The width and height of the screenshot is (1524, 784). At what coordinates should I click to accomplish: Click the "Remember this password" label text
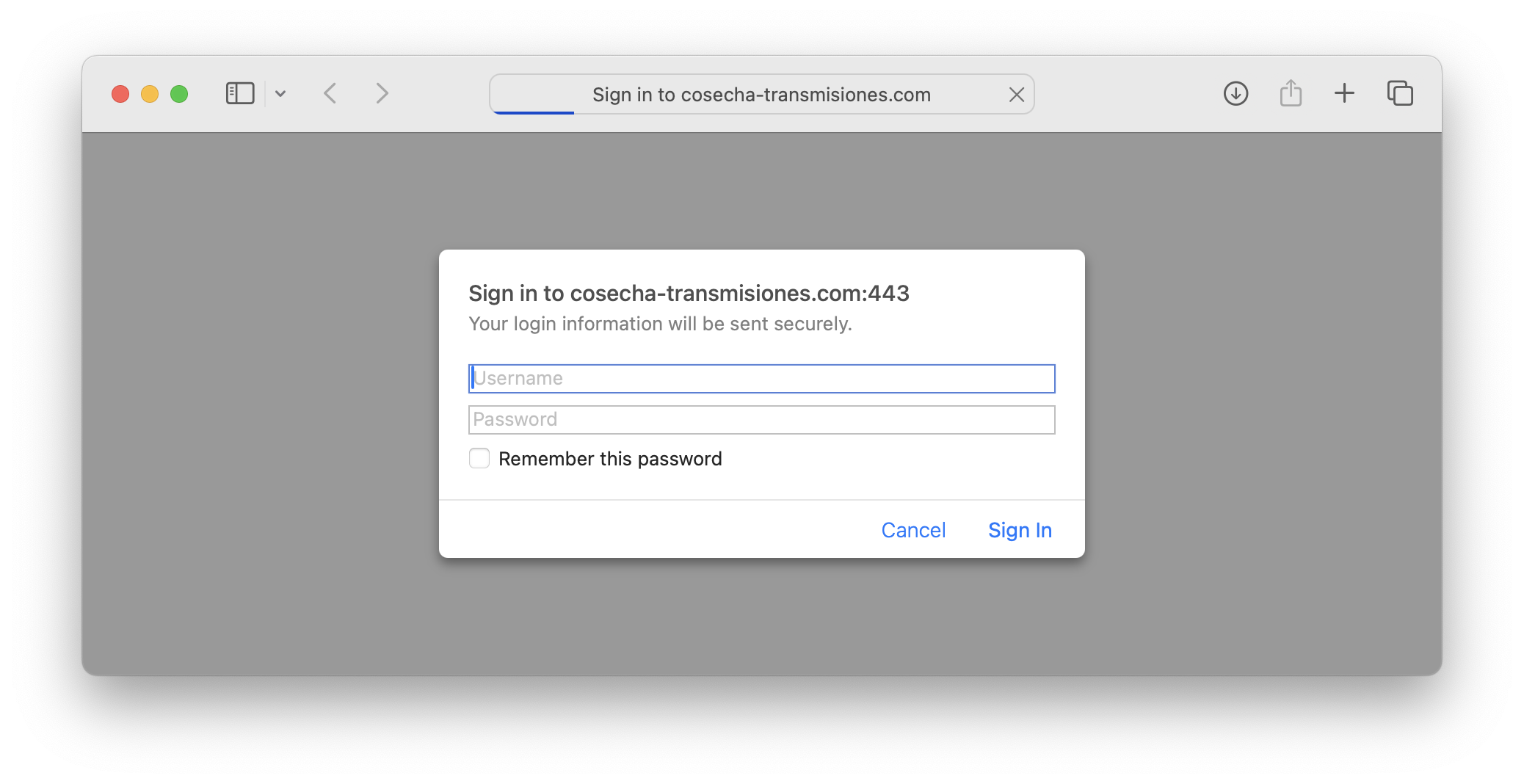610,460
